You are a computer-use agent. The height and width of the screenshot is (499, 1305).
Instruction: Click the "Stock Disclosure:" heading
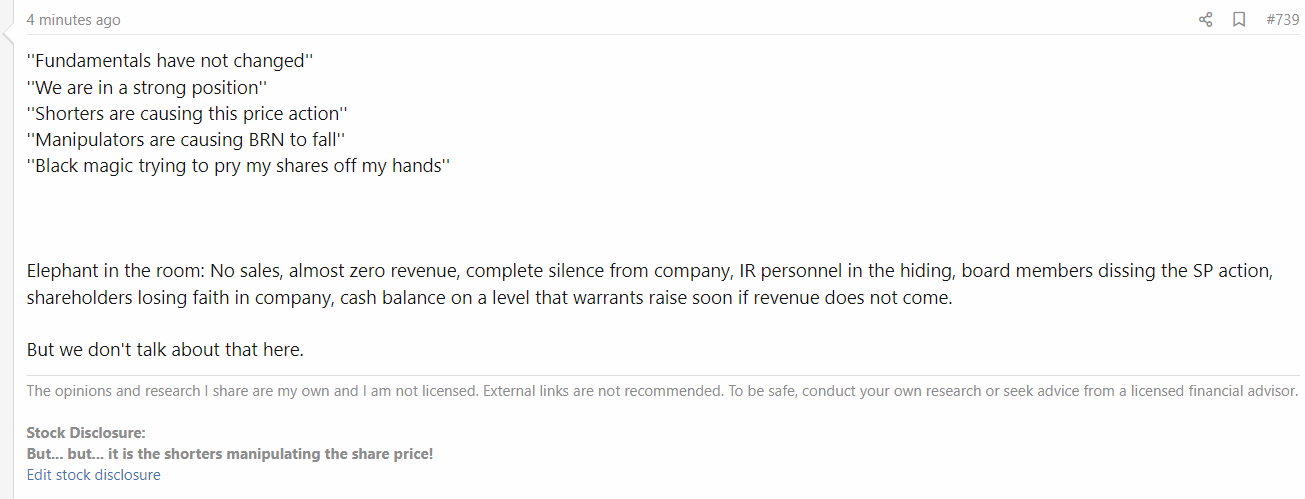pyautogui.click(x=86, y=433)
